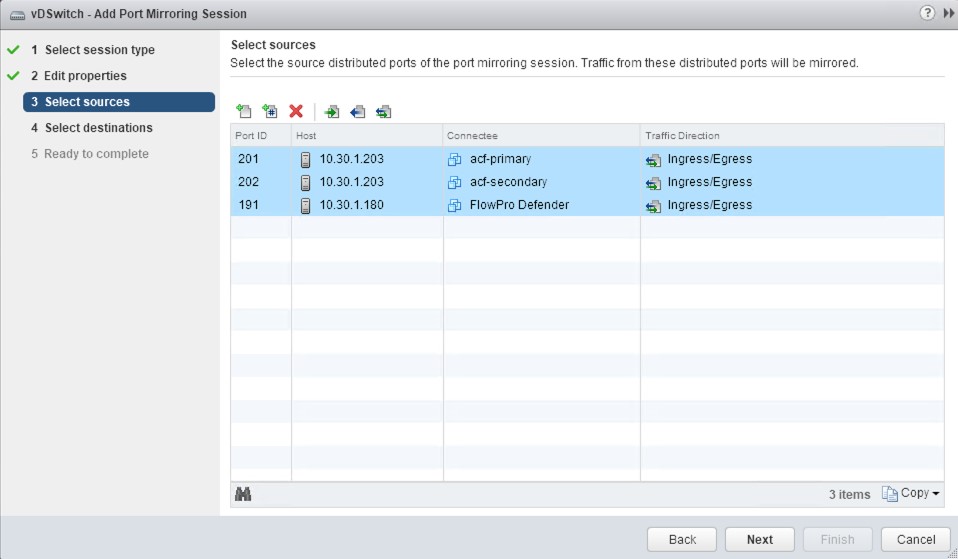The height and width of the screenshot is (559, 958).
Task: Click the red X remove port icon
Action: pyautogui.click(x=296, y=111)
